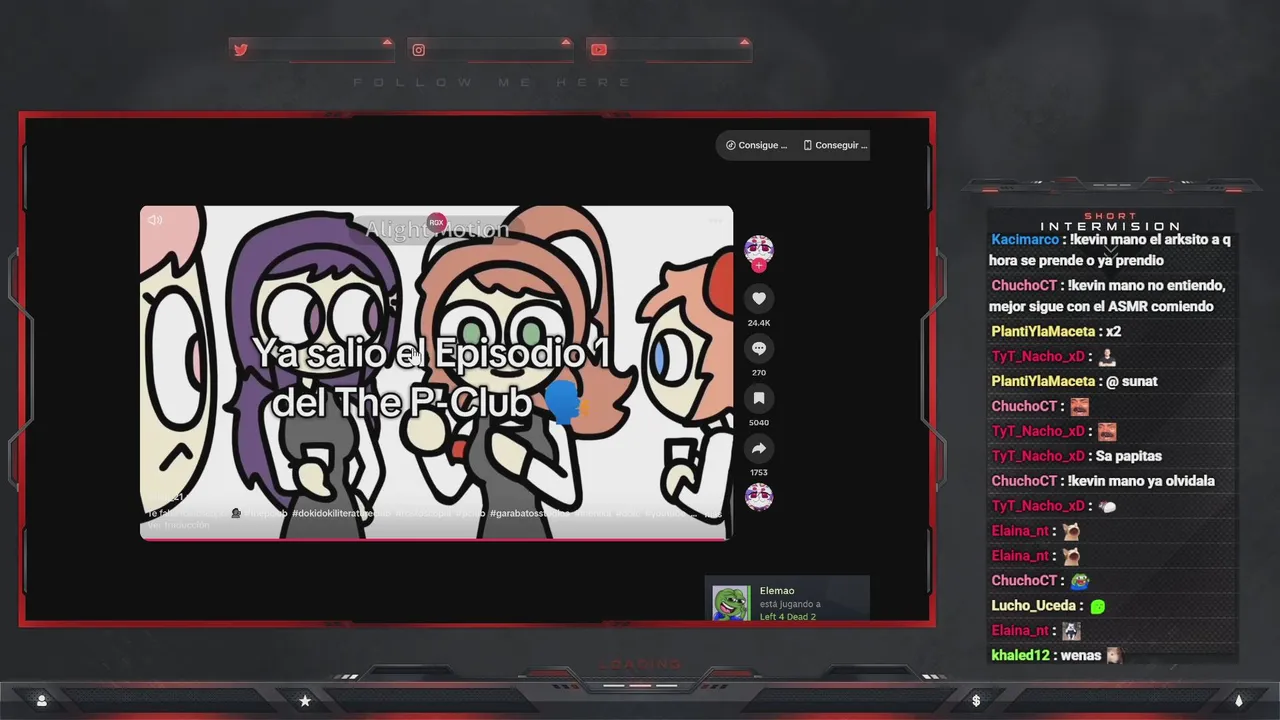
Task: Click the Twitter bird icon in overlay
Action: pos(240,50)
